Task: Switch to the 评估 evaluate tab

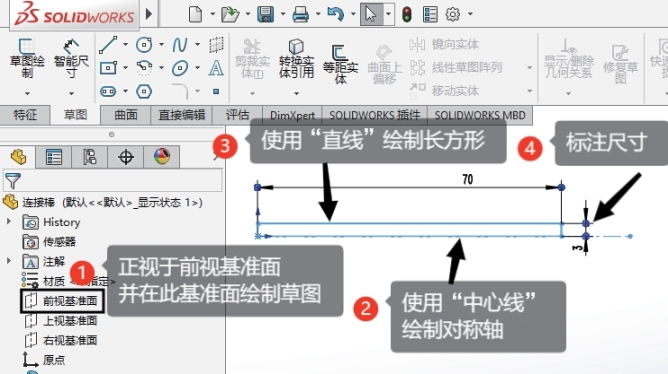Action: point(237,115)
